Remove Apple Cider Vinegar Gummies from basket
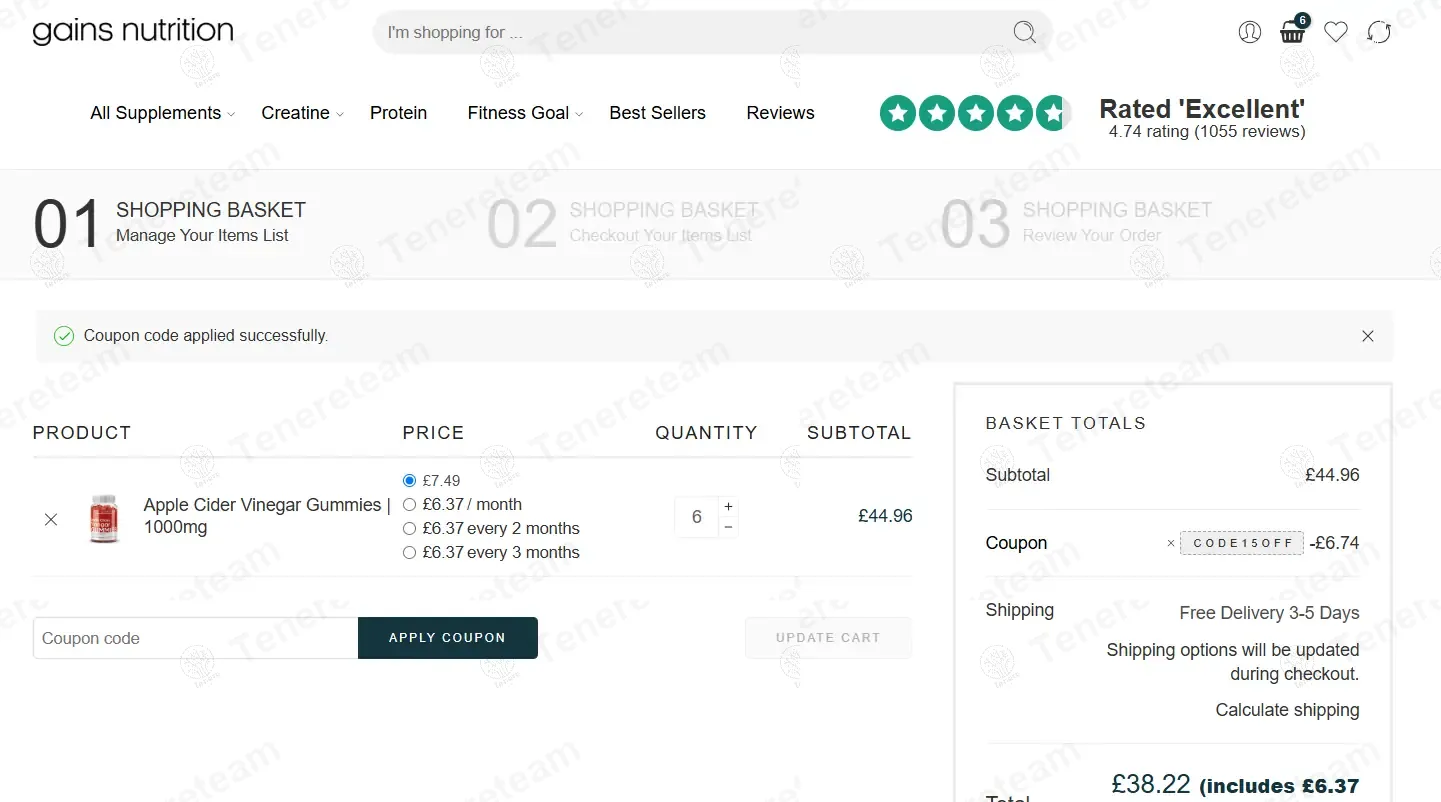Viewport: 1441px width, 802px height. [x=51, y=519]
